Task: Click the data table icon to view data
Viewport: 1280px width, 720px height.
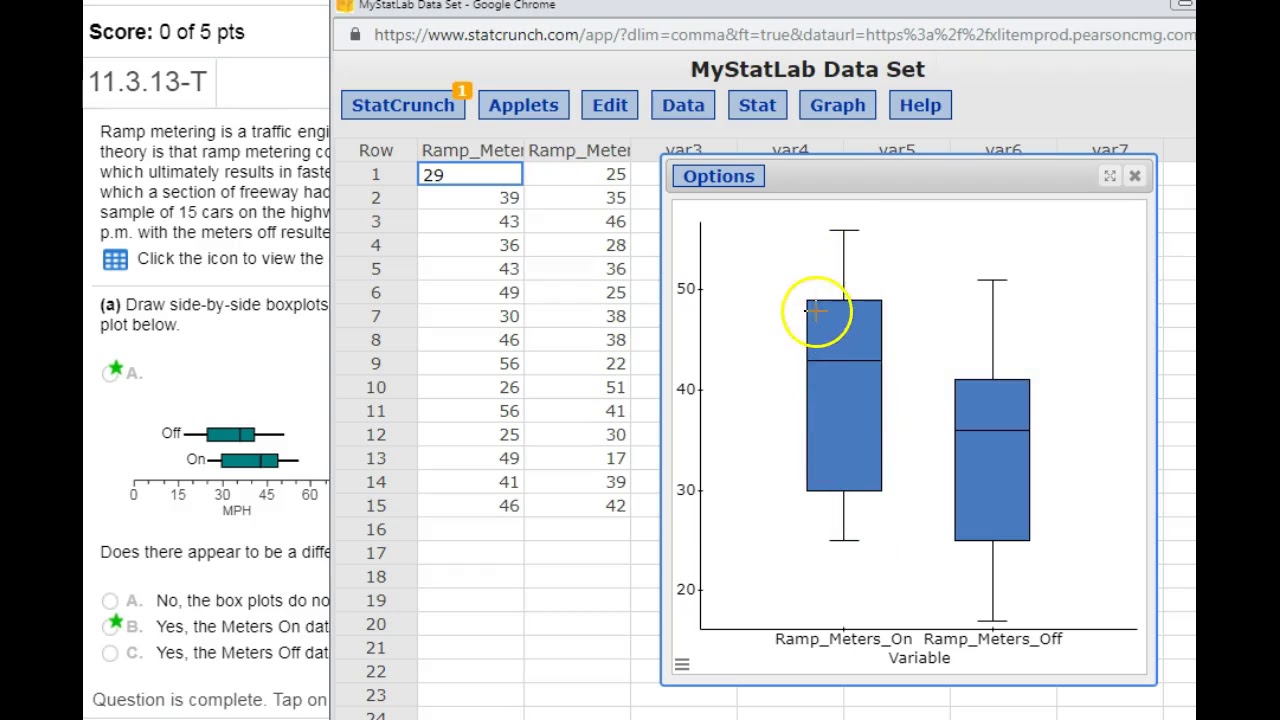Action: tap(115, 259)
